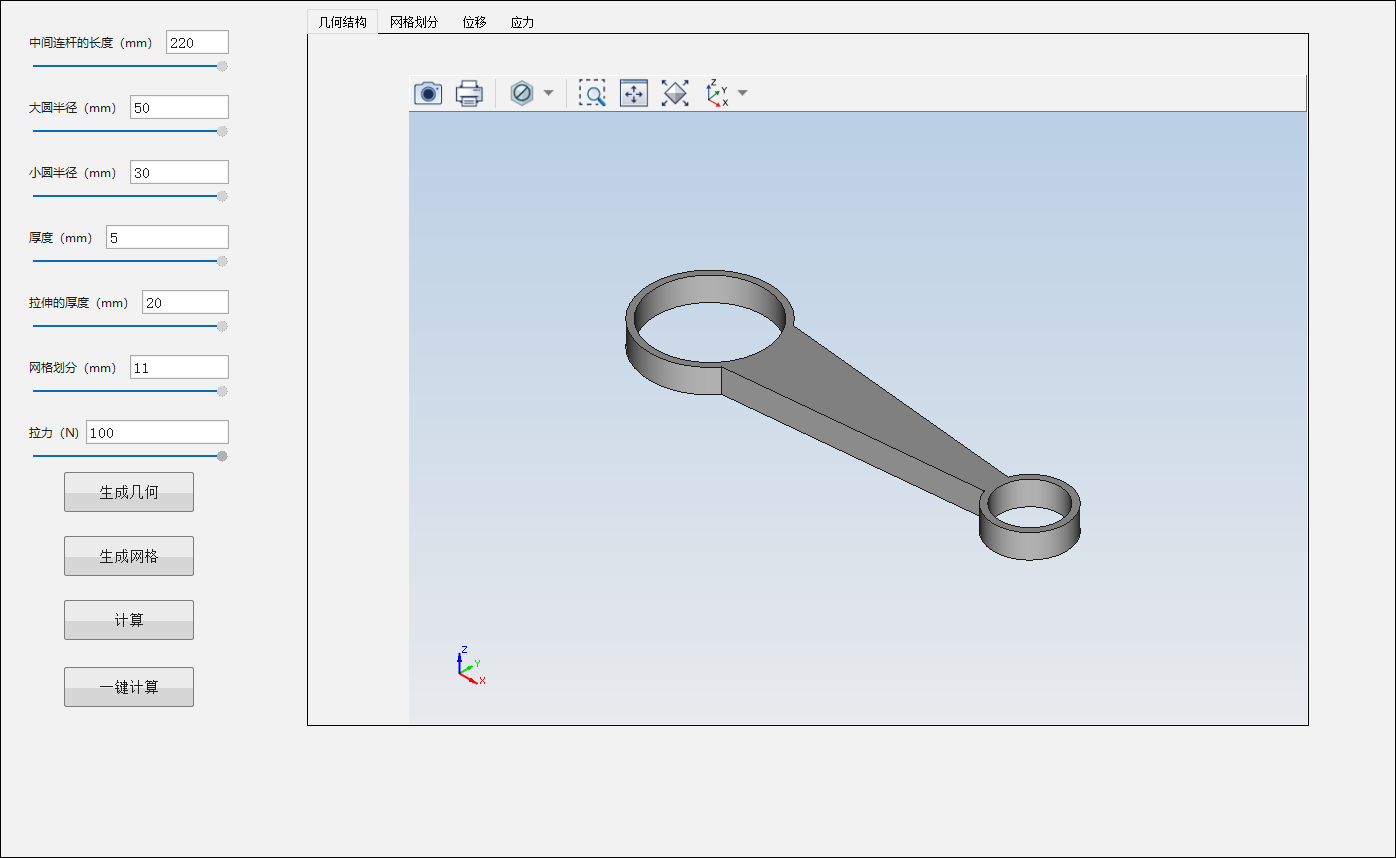
Task: Click slider under 拉力 (N)
Action: point(130,456)
